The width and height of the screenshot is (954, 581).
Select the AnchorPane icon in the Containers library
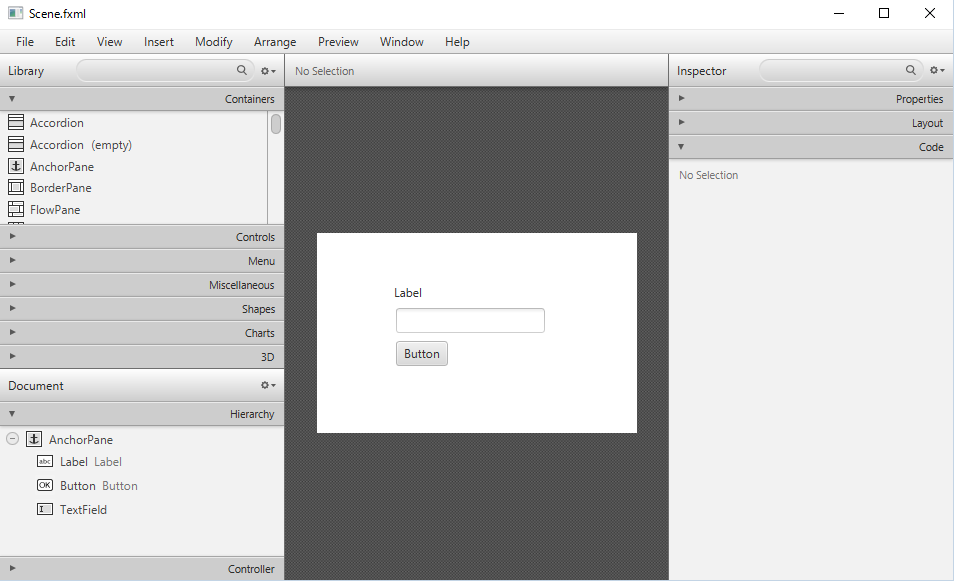[x=17, y=166]
